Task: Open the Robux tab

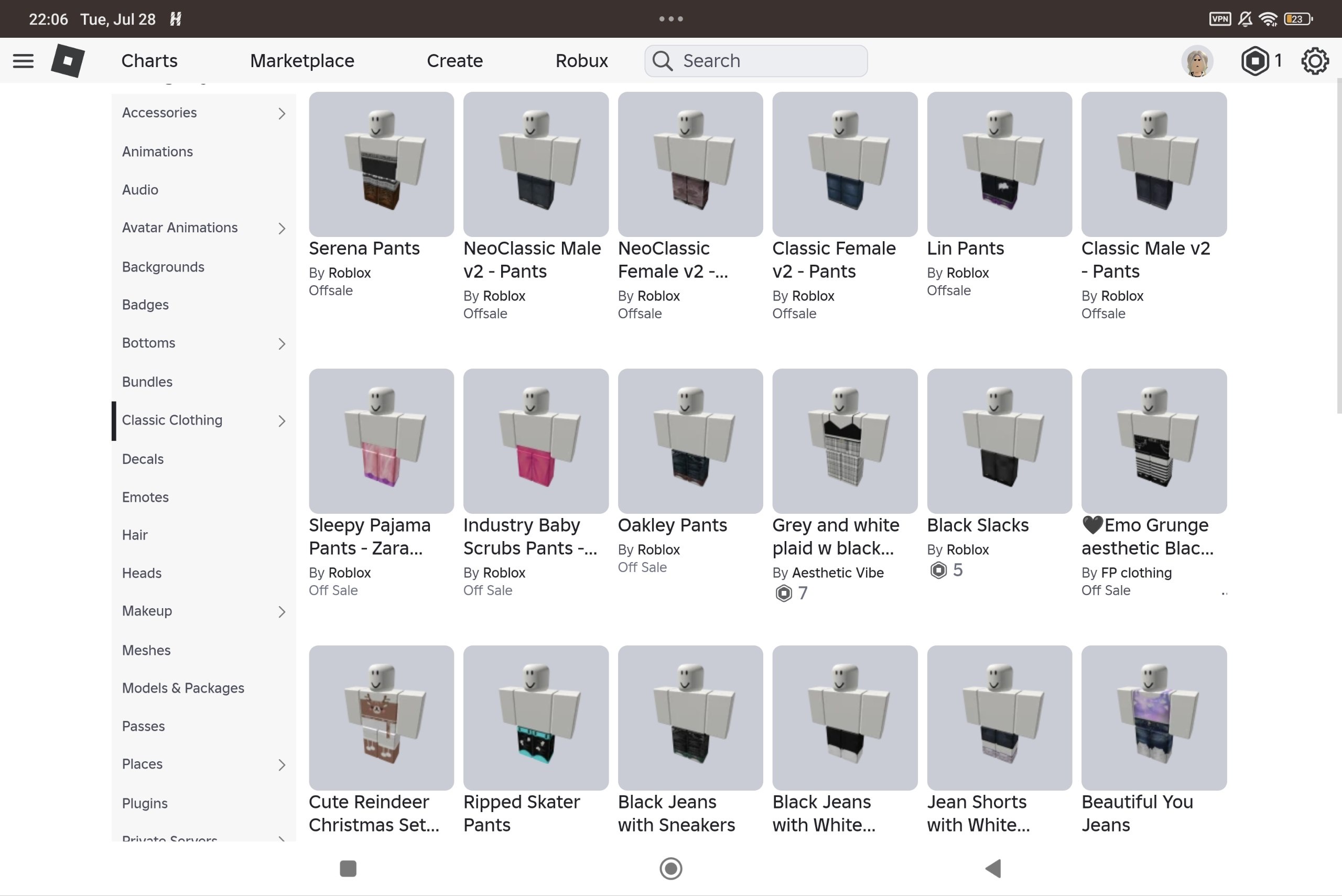Action: [x=581, y=61]
